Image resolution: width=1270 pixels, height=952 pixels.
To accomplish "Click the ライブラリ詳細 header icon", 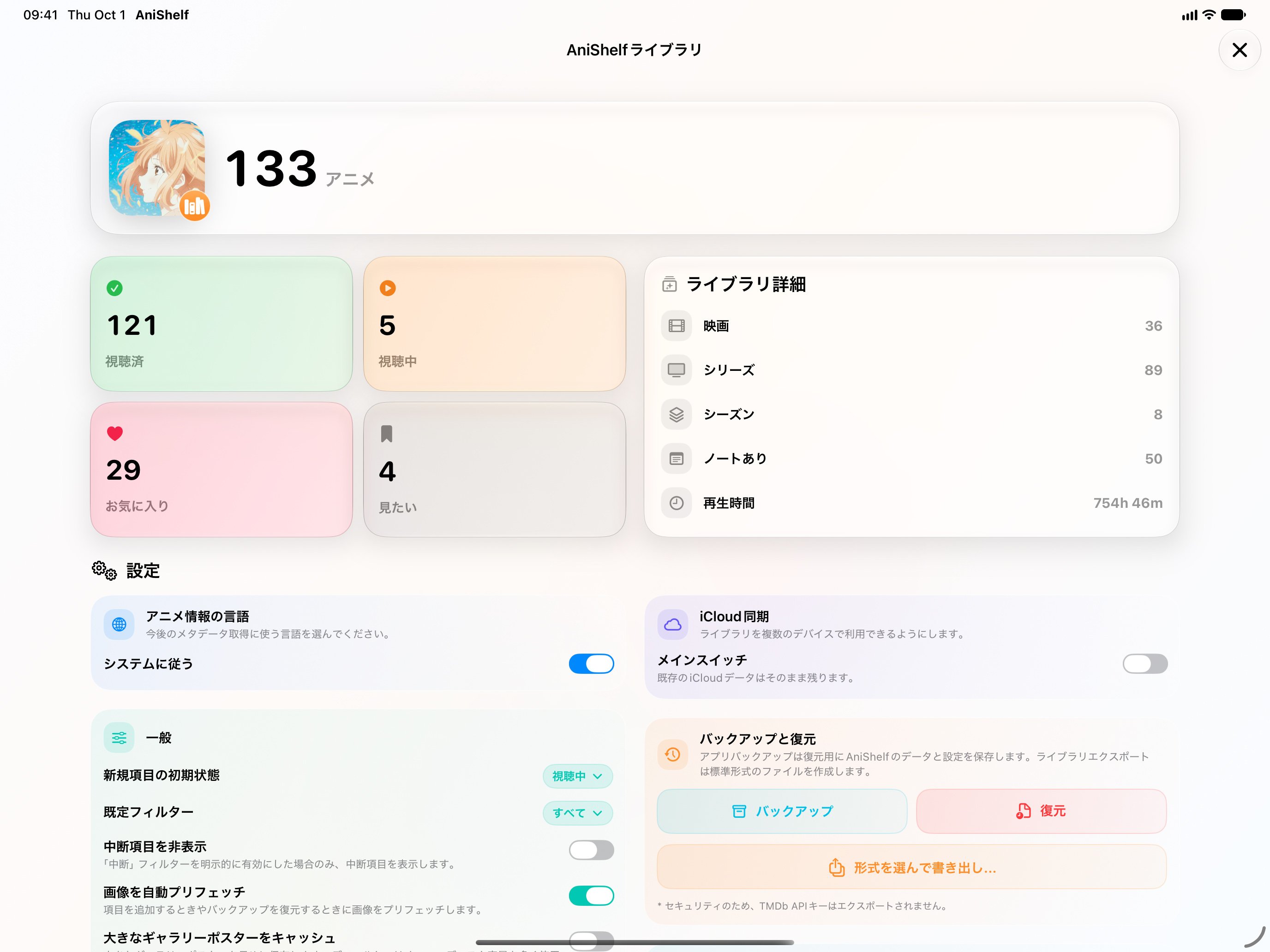I will pyautogui.click(x=670, y=284).
